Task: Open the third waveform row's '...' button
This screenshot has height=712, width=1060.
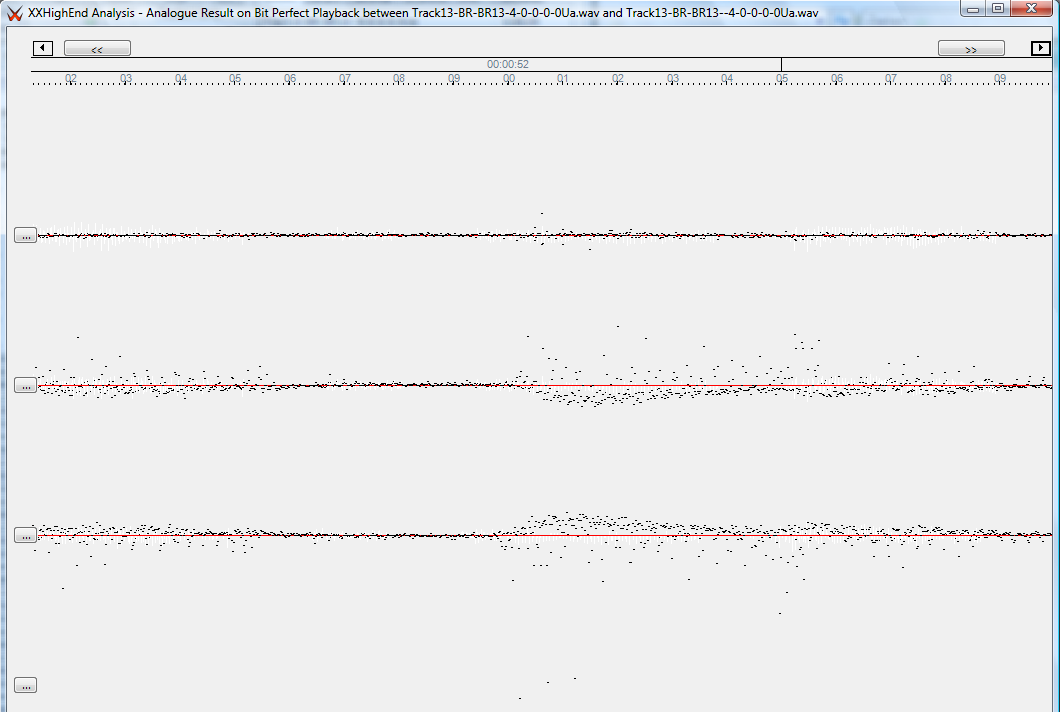Action: click(26, 536)
